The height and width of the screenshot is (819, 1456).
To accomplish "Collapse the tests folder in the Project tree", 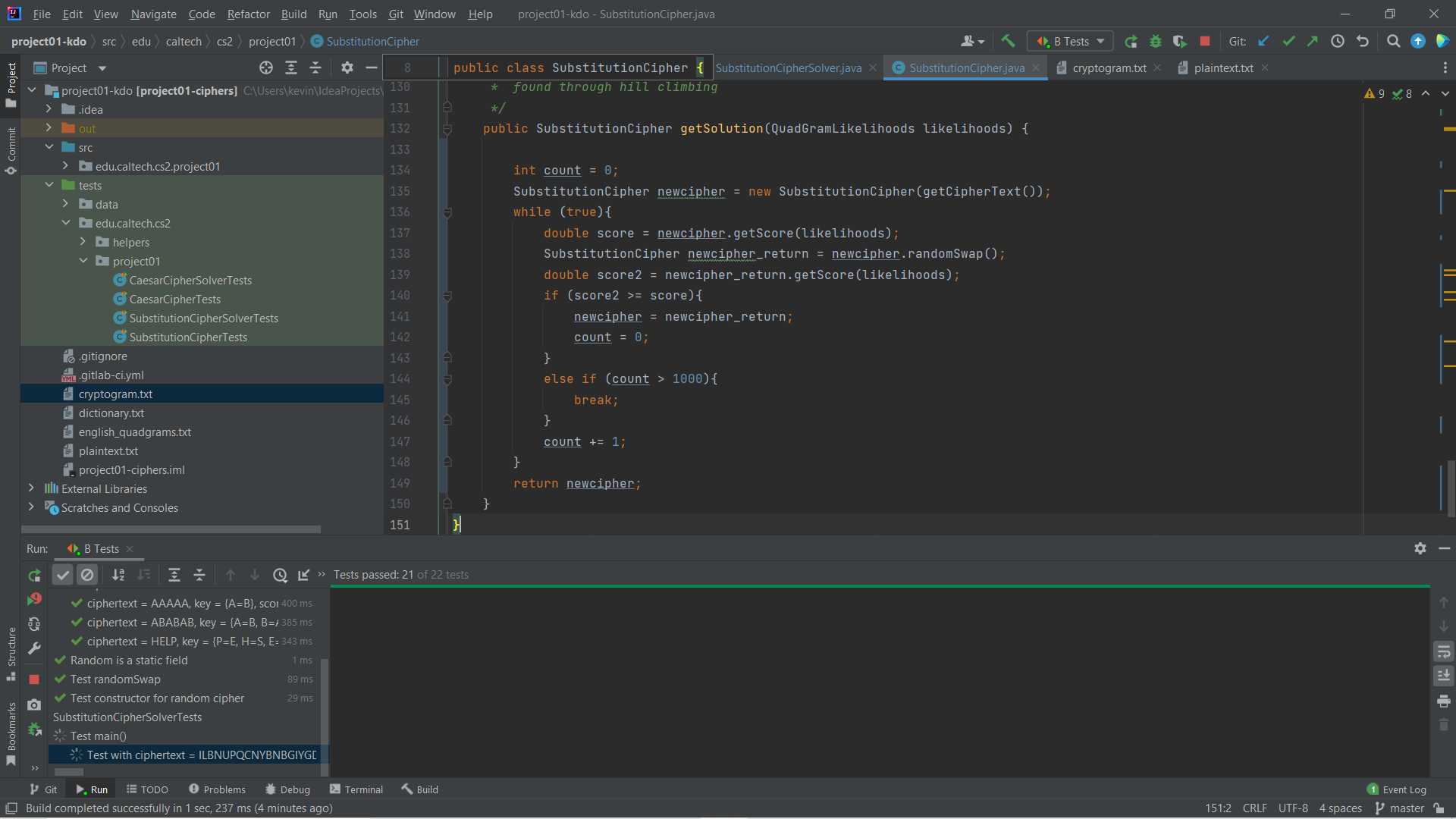I will 49,185.
